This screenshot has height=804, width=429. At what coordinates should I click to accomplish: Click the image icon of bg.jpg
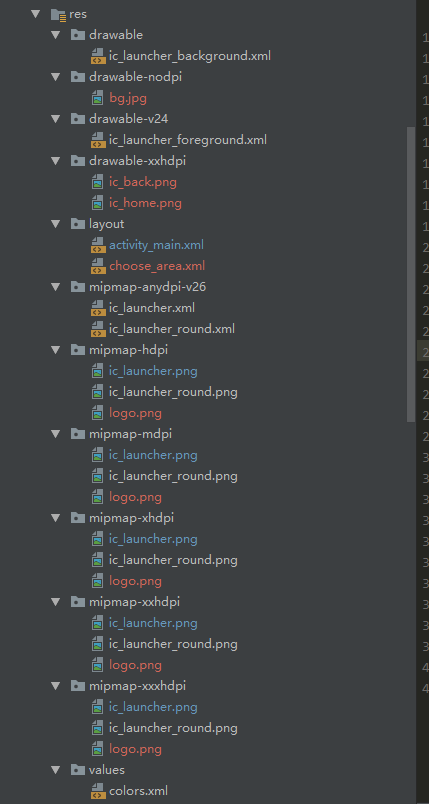[97, 98]
